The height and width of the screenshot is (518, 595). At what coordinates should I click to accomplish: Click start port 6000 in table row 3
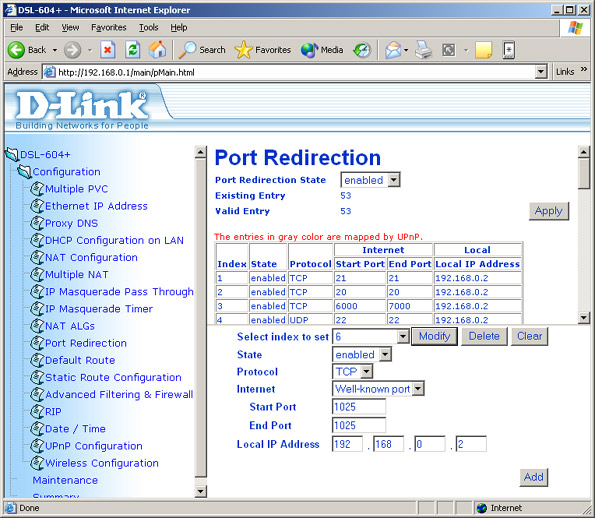pos(346,306)
